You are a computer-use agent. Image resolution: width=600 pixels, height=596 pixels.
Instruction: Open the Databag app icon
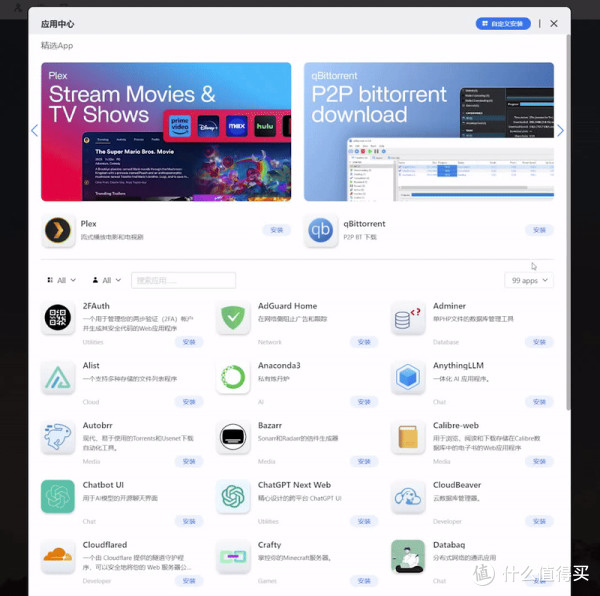(408, 556)
